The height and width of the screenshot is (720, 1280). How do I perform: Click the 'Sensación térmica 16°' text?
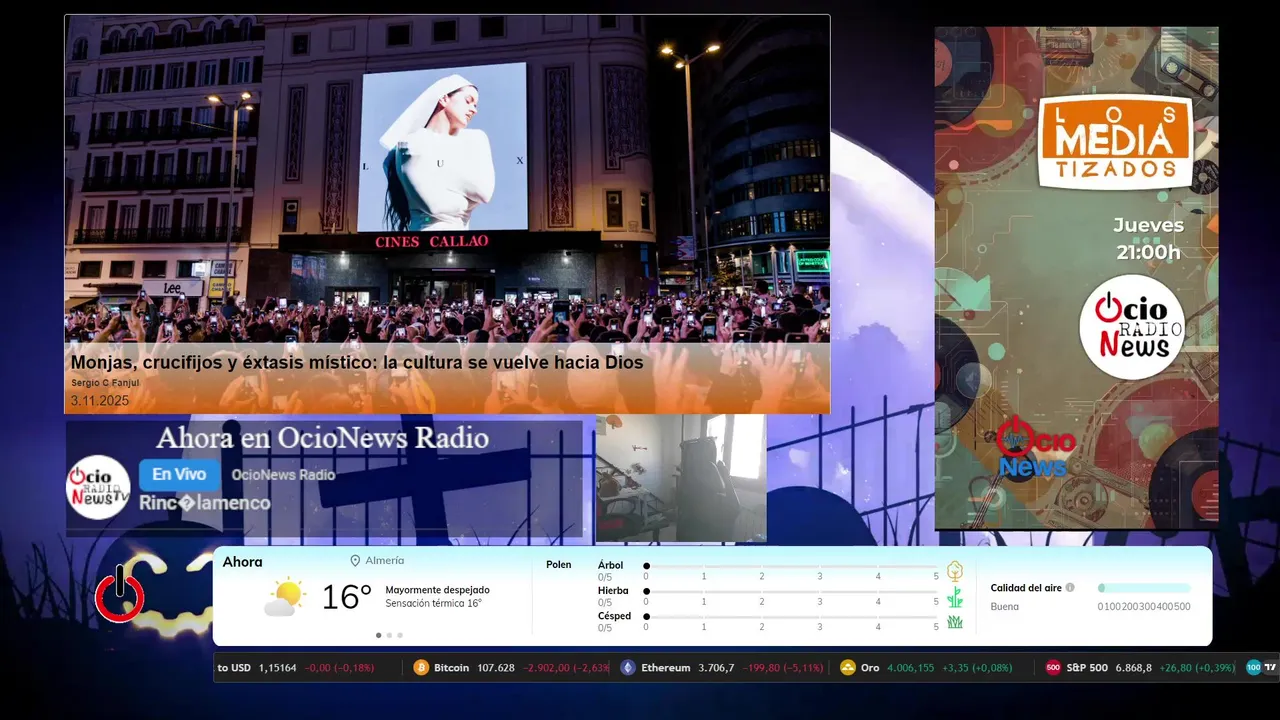[x=433, y=604]
